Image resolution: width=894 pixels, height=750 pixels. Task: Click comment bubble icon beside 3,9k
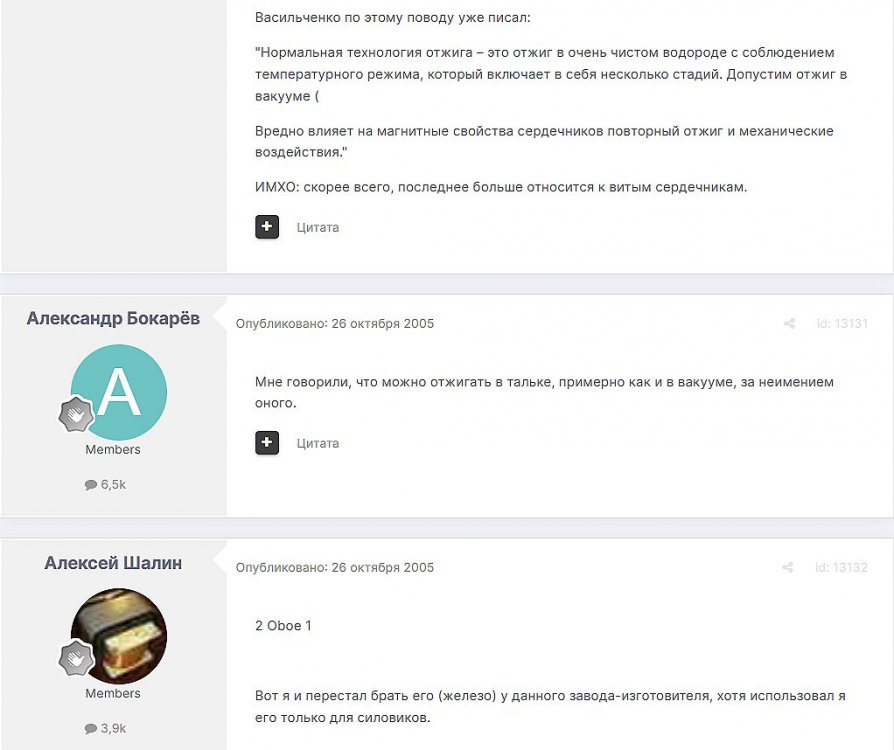click(x=91, y=729)
